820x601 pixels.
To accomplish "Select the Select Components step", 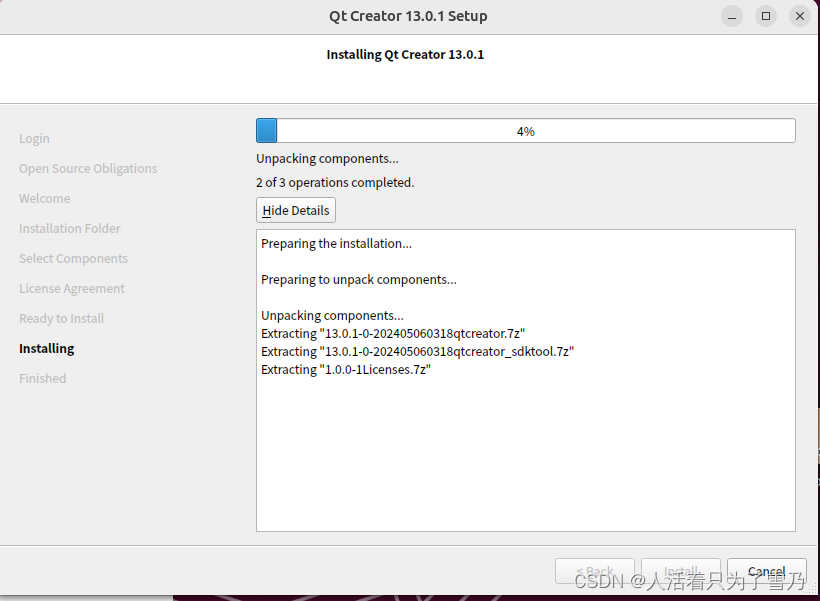I will coord(73,258).
